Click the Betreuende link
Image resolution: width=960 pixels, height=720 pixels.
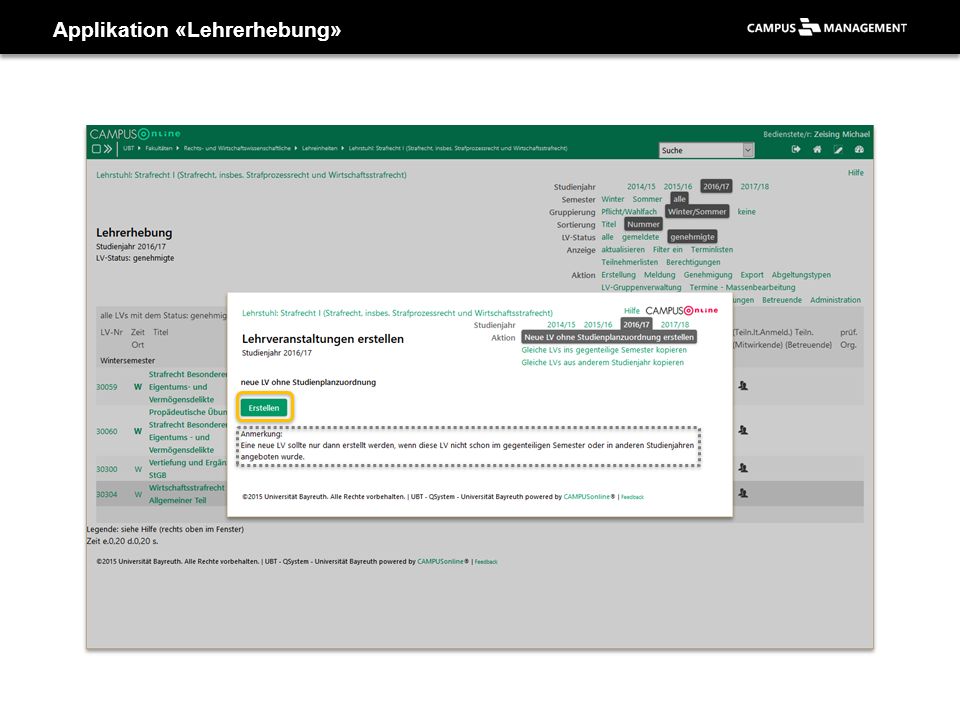tap(782, 300)
